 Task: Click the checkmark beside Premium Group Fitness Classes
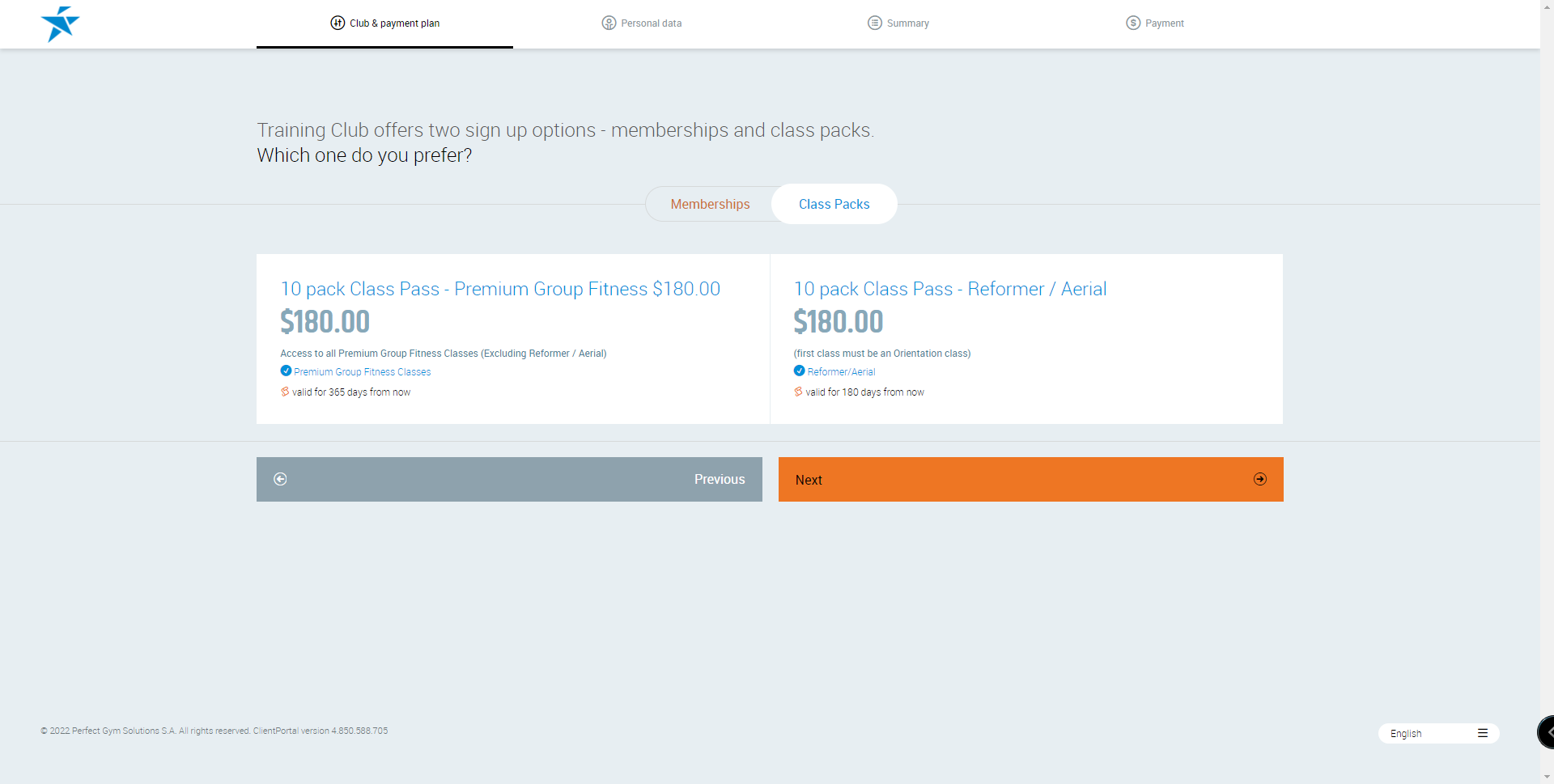(x=286, y=371)
